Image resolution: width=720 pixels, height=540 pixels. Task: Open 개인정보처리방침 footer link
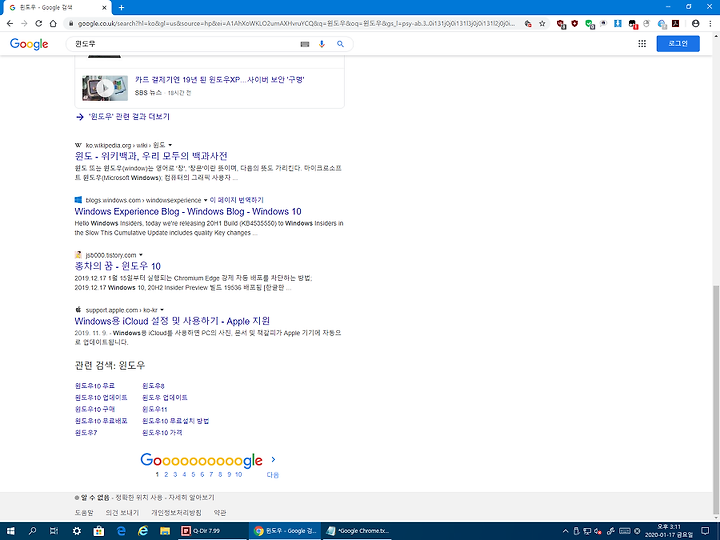176,513
